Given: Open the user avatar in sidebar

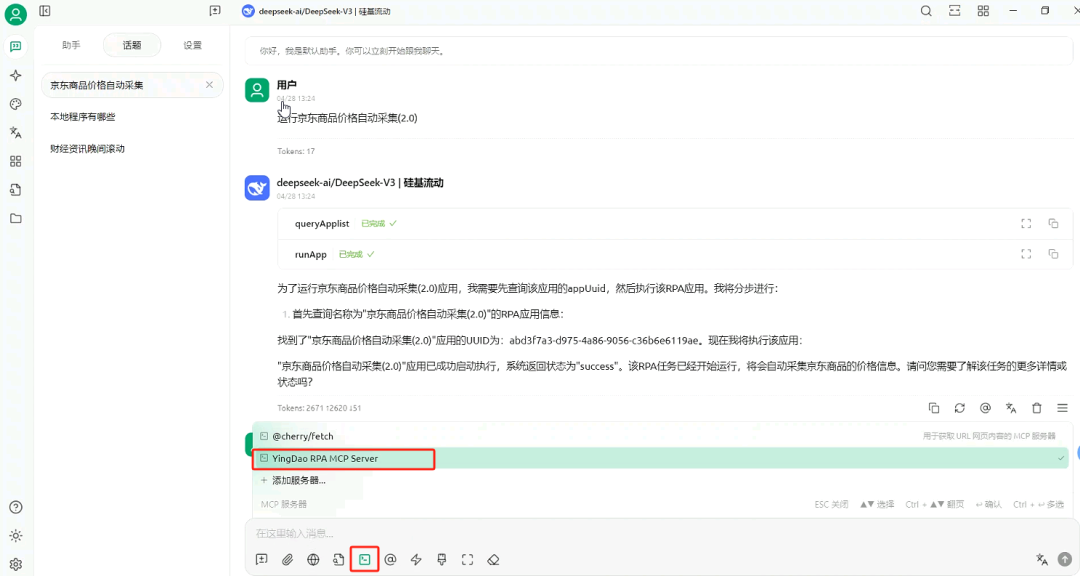Looking at the screenshot, I should click(16, 14).
